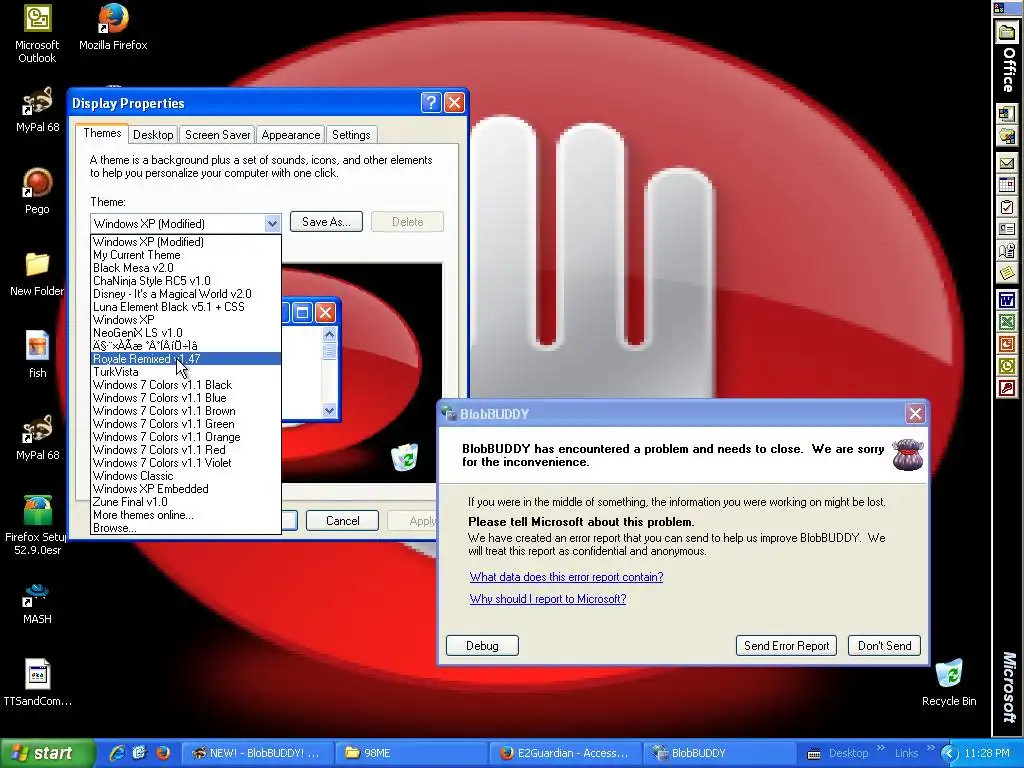1024x768 pixels.
Task: Launch Microsoft Excel from Office bar
Action: coord(1007,322)
